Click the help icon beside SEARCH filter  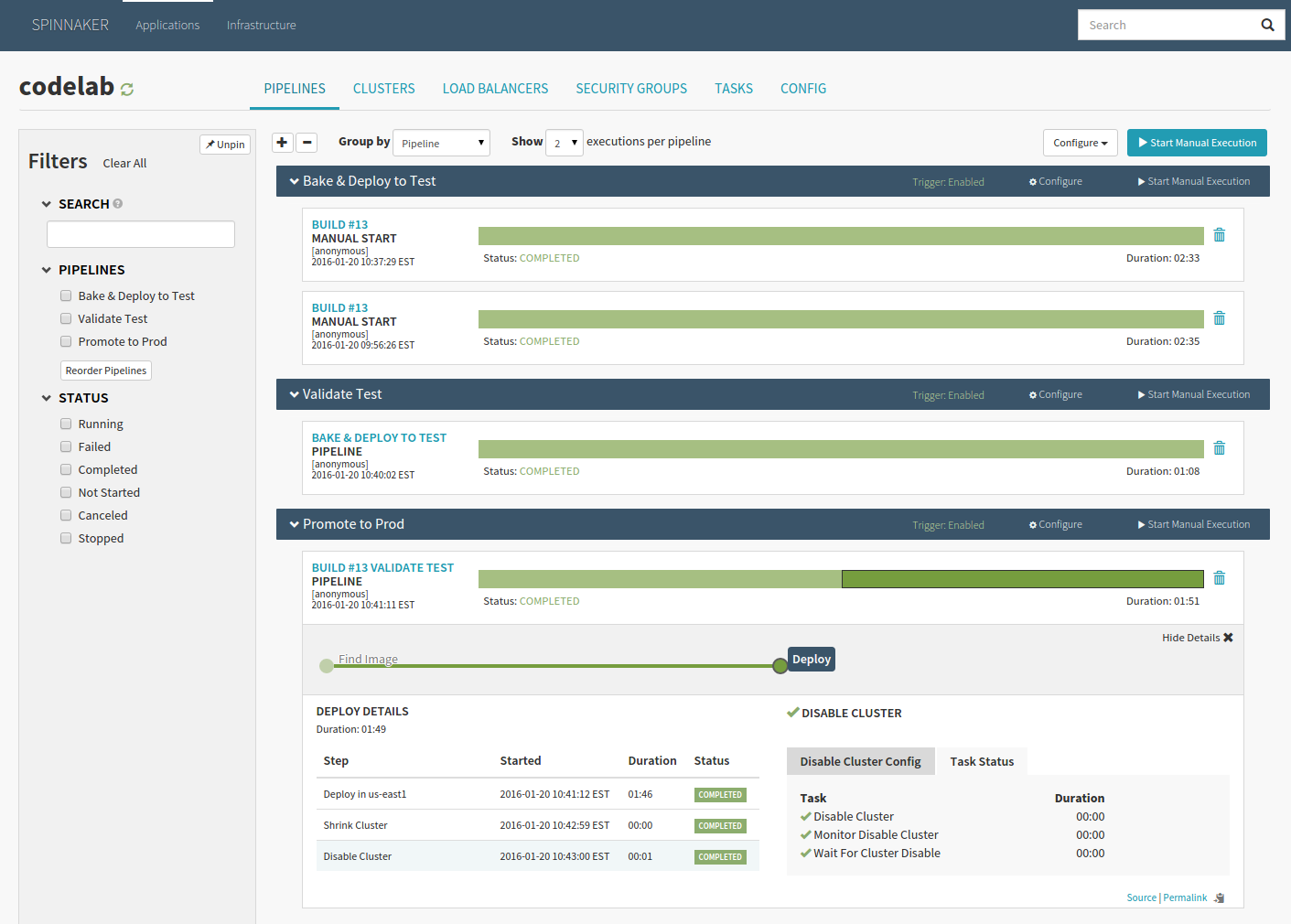pos(118,204)
